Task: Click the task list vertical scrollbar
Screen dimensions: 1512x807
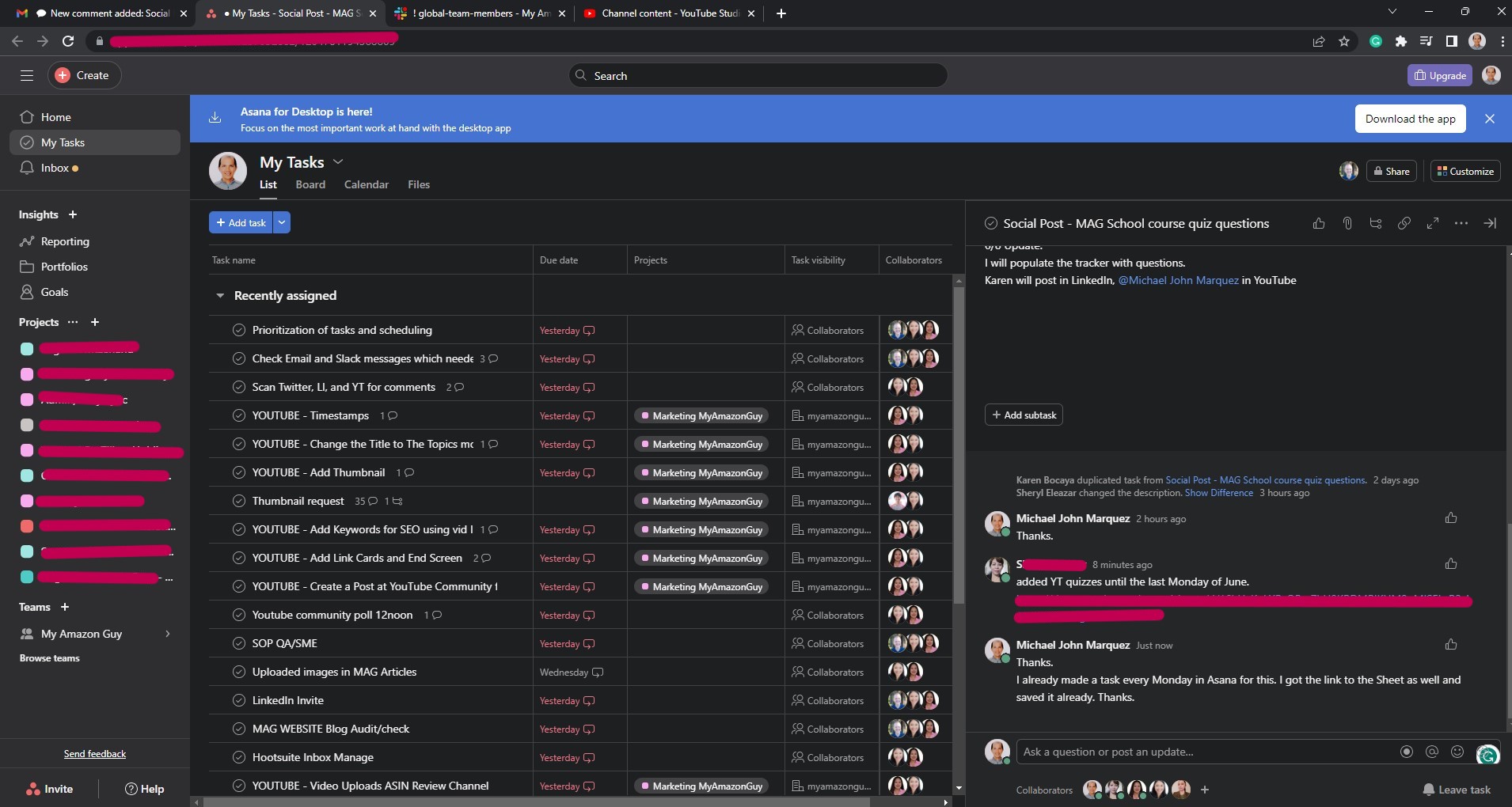Action: tap(959, 445)
